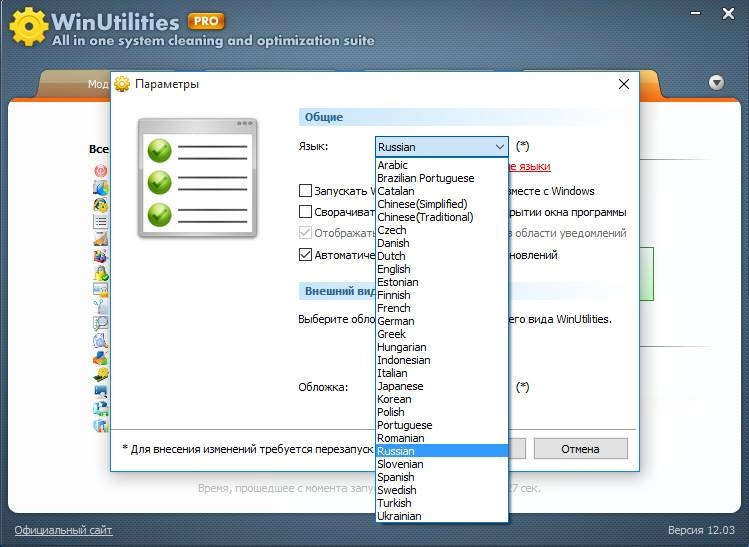Click the blue monitor icon in the list
The height and width of the screenshot is (547, 749).
click(x=101, y=391)
